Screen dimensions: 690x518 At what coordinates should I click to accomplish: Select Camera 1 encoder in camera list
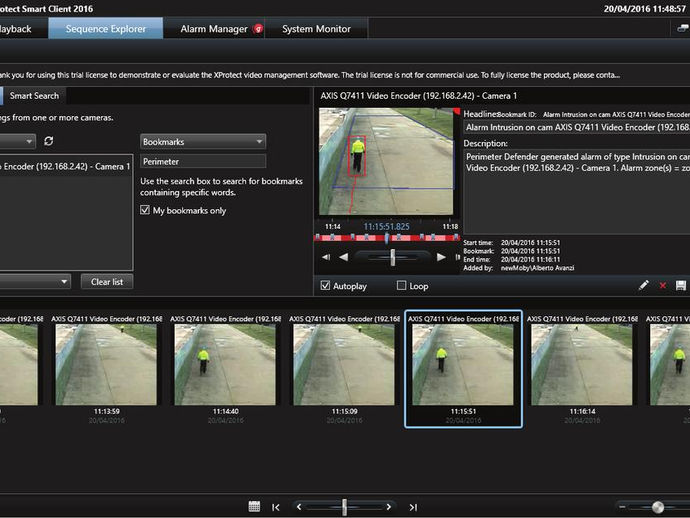[65, 166]
